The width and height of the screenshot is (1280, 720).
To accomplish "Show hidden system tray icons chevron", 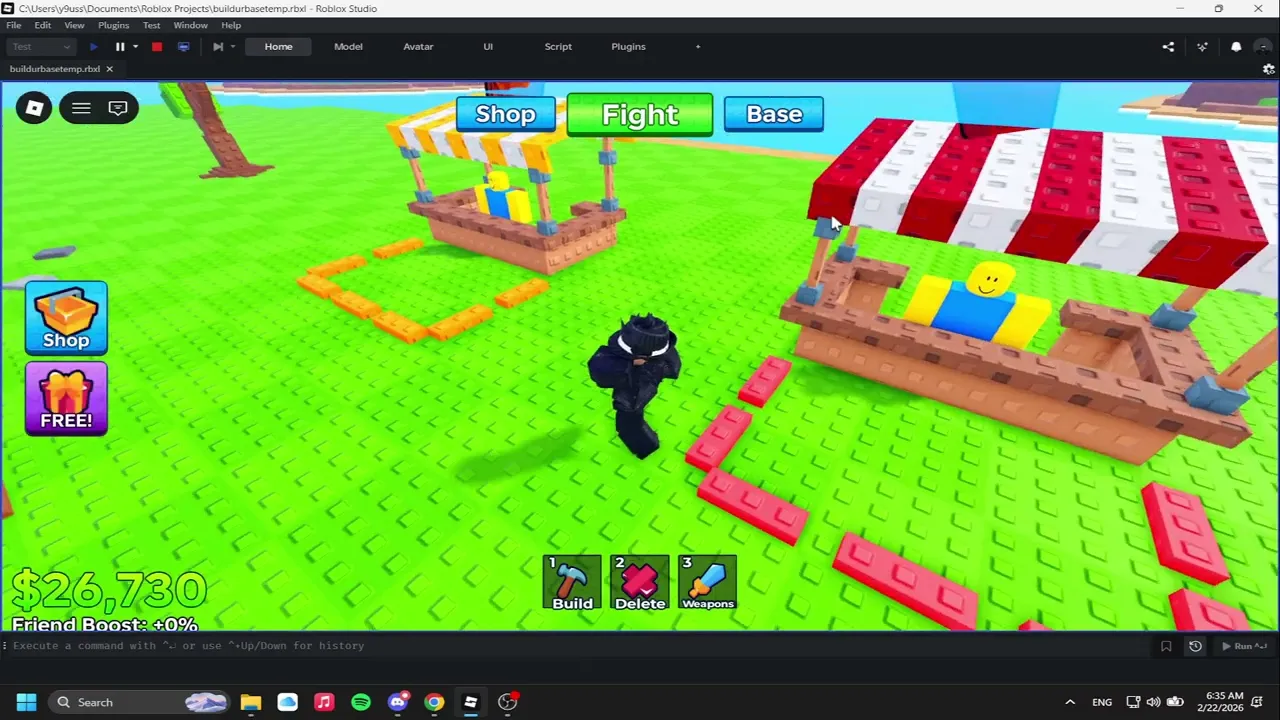I will coord(1070,702).
